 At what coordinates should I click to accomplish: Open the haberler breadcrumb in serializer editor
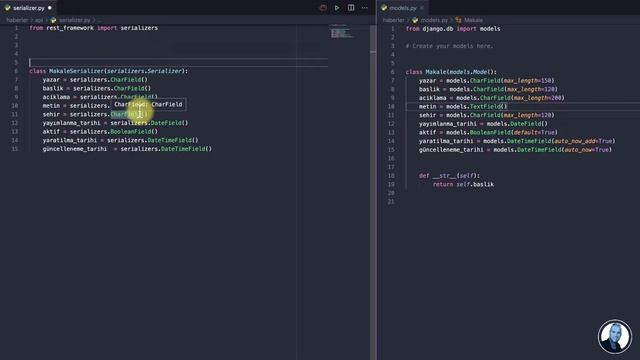[17, 20]
